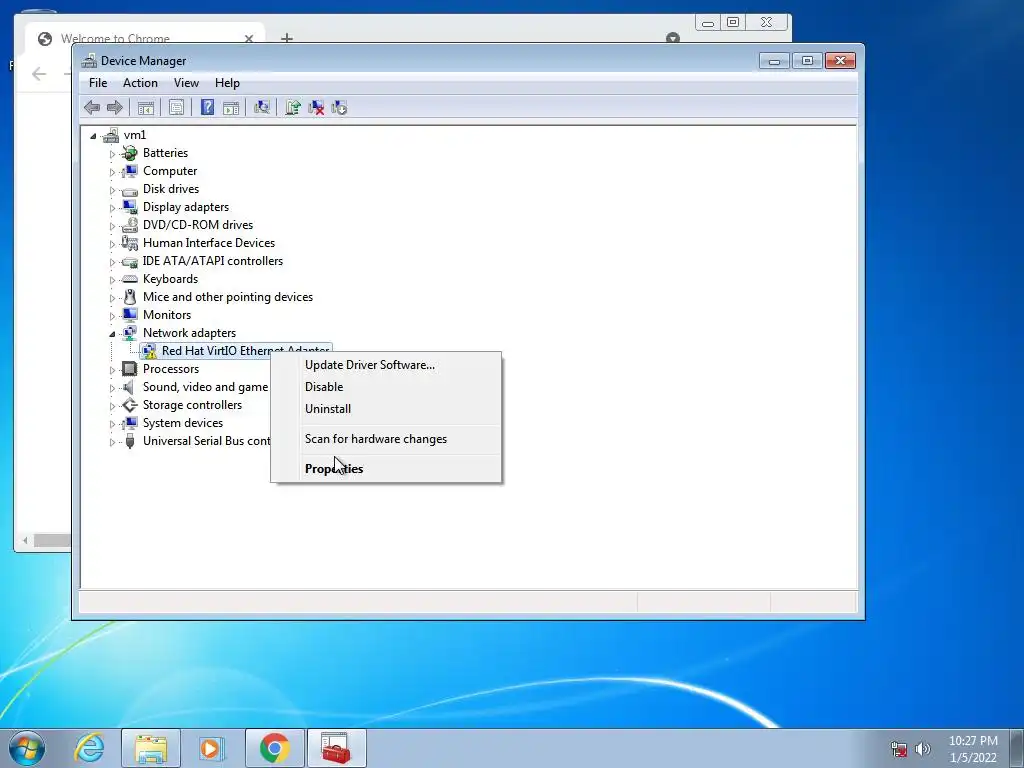Minimize the Device Manager window
1024x768 pixels.
click(x=775, y=61)
